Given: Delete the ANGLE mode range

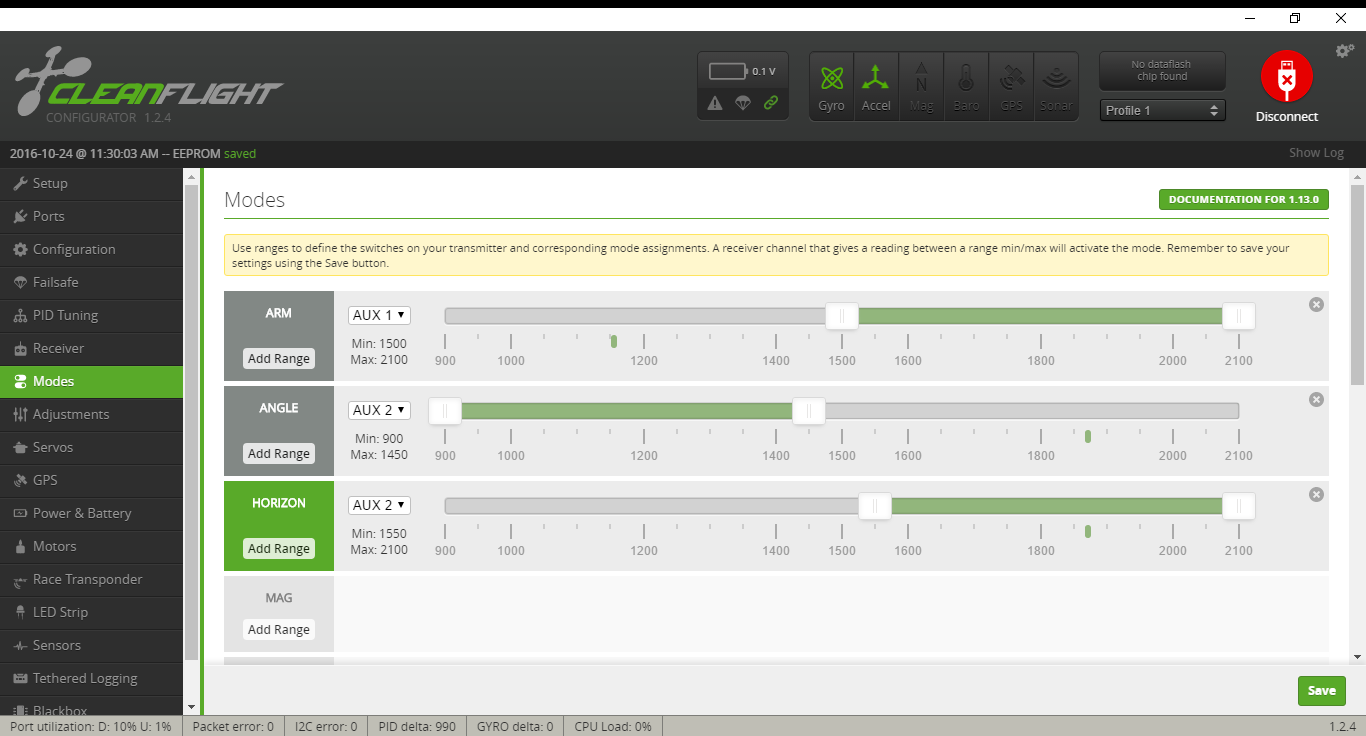Looking at the screenshot, I should coord(1316,399).
